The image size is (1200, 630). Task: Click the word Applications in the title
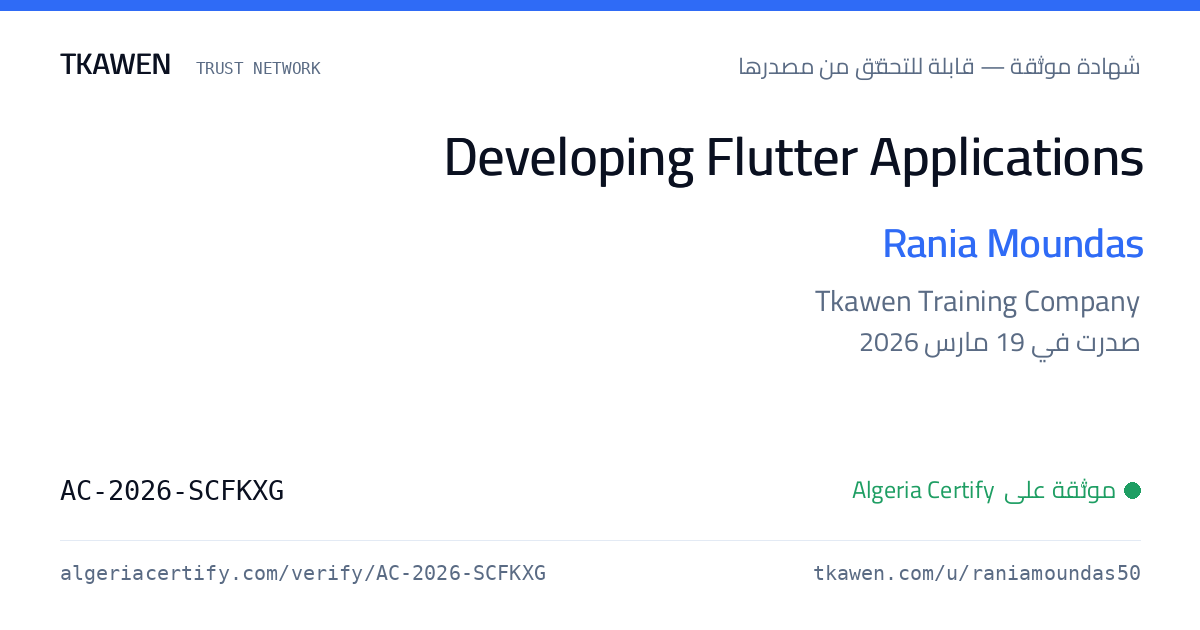click(1006, 159)
